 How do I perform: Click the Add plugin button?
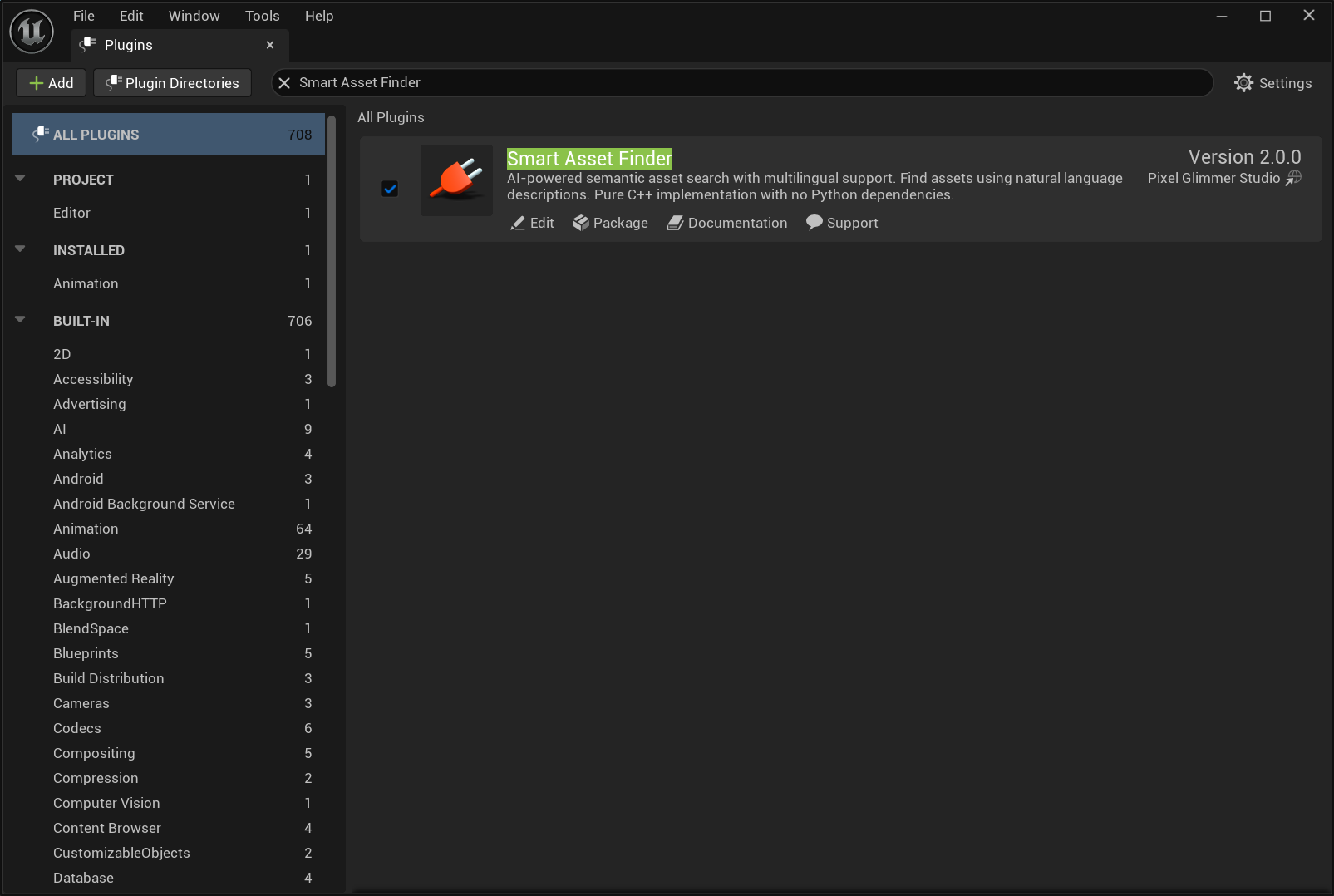coord(51,83)
